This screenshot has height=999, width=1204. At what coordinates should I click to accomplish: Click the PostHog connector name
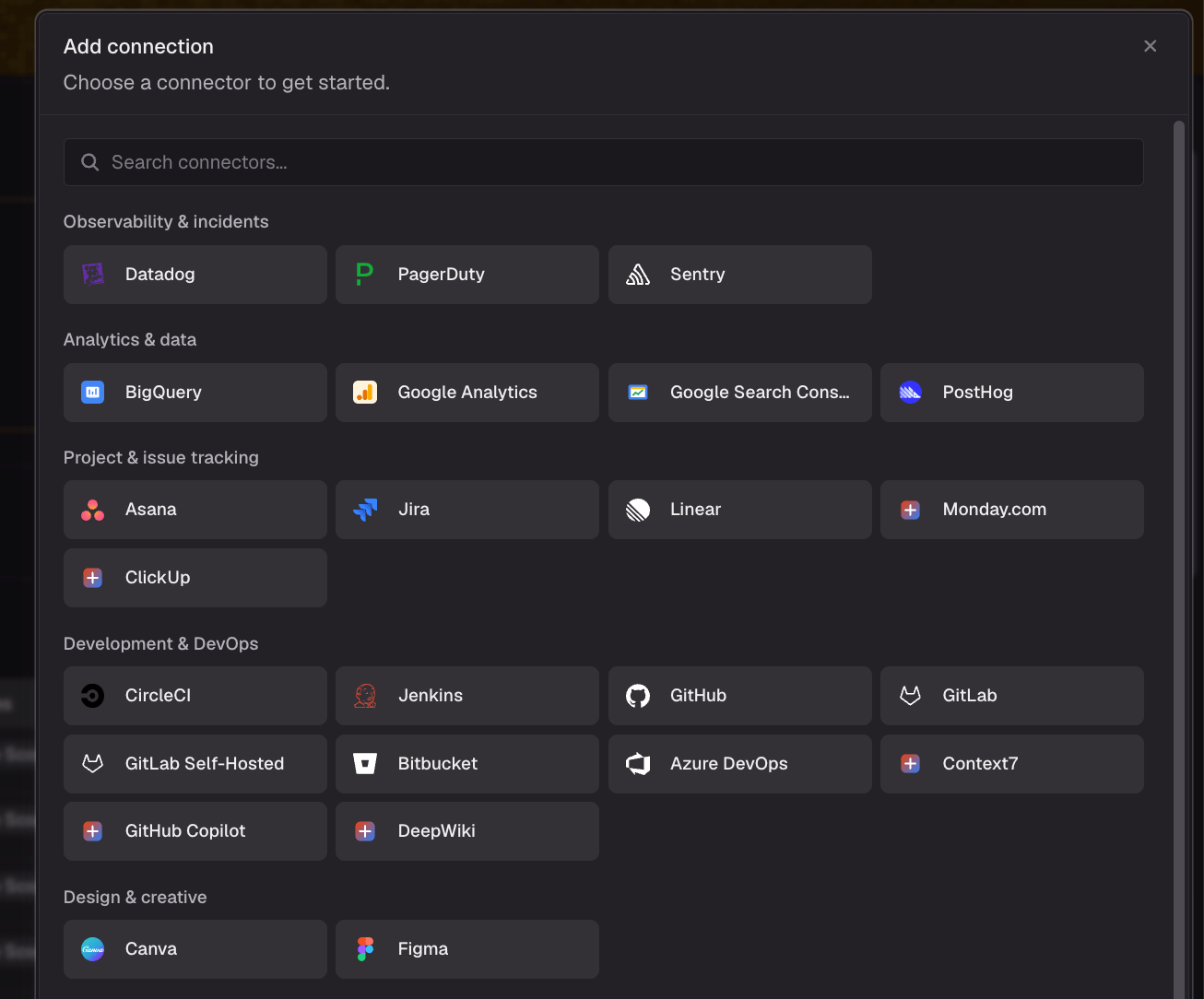(978, 393)
